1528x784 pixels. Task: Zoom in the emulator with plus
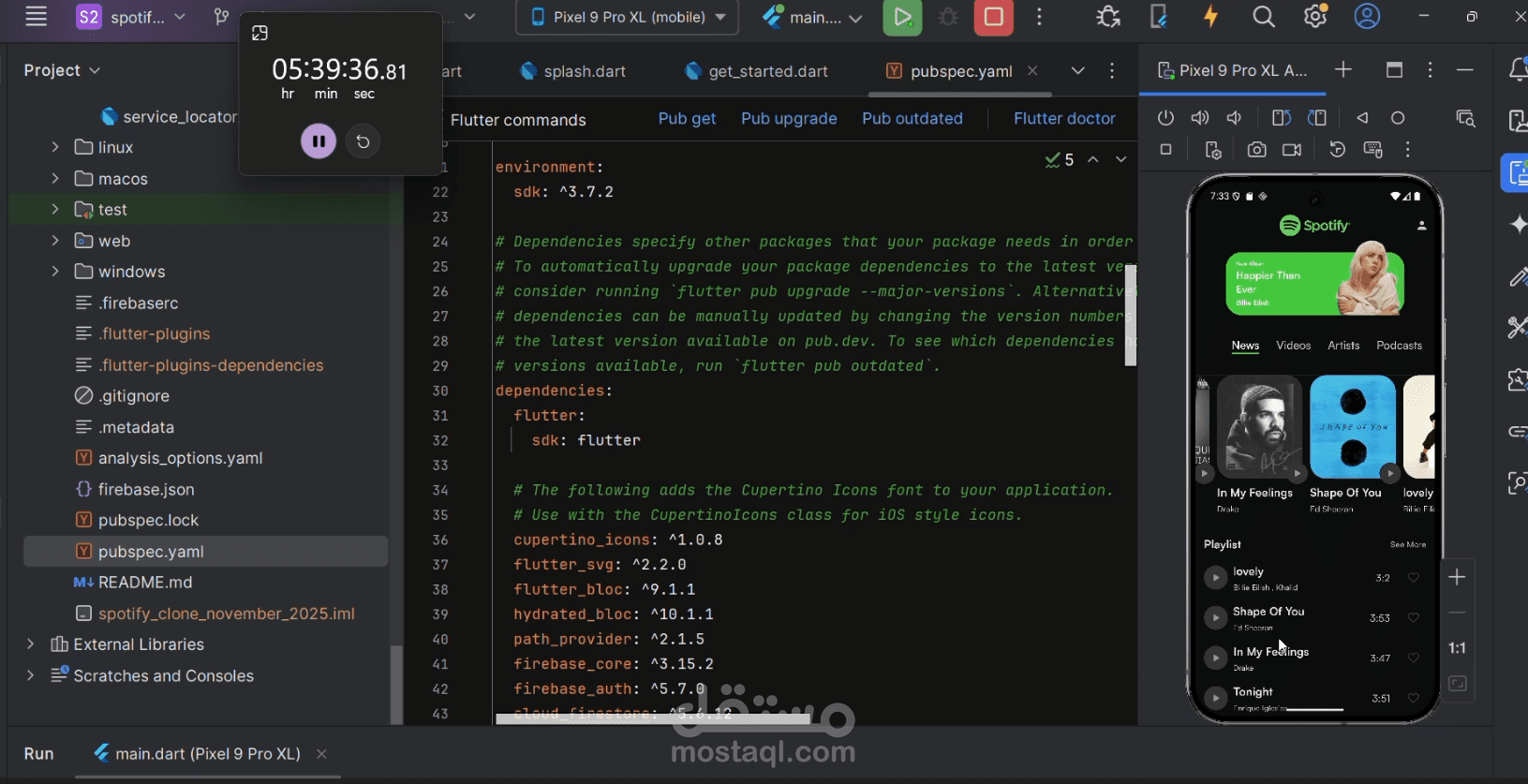coord(1457,577)
